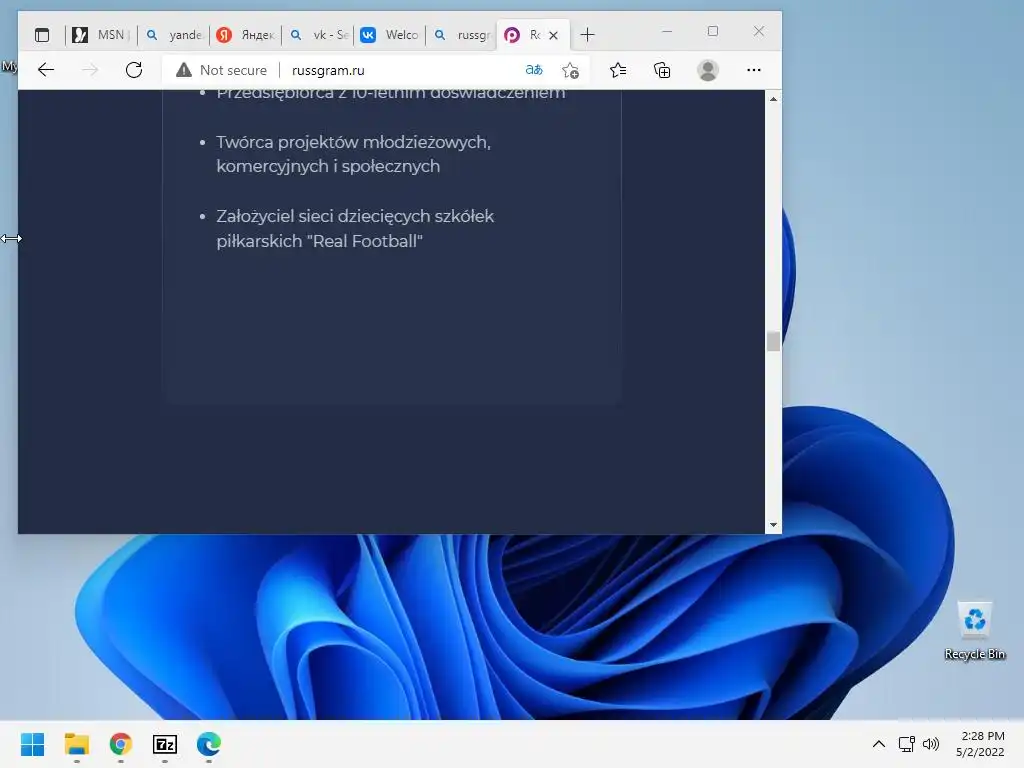
Task: Click text "Twórca projektów młodzieżowych"
Action: (x=353, y=142)
